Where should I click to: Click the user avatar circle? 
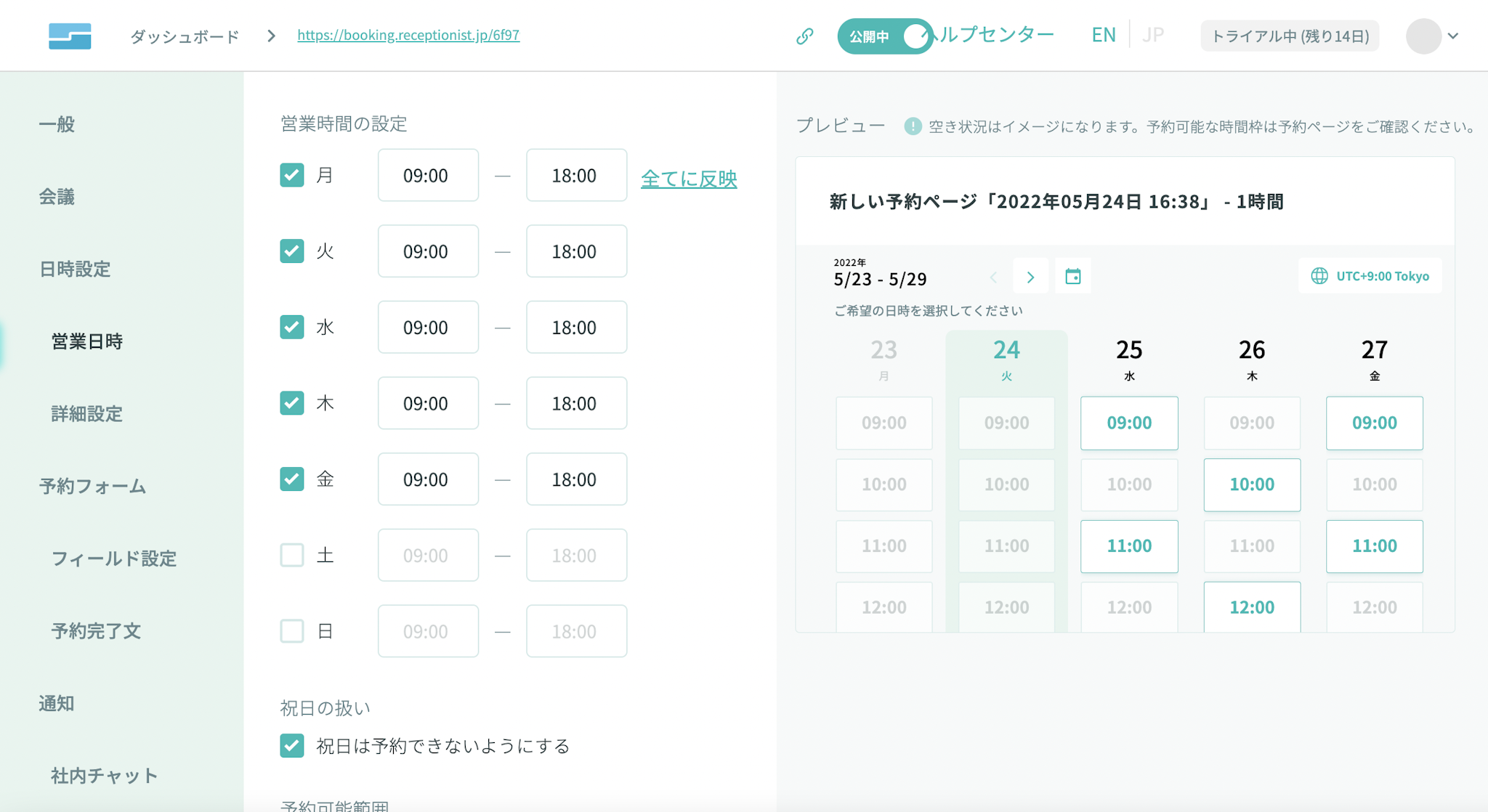pyautogui.click(x=1423, y=36)
